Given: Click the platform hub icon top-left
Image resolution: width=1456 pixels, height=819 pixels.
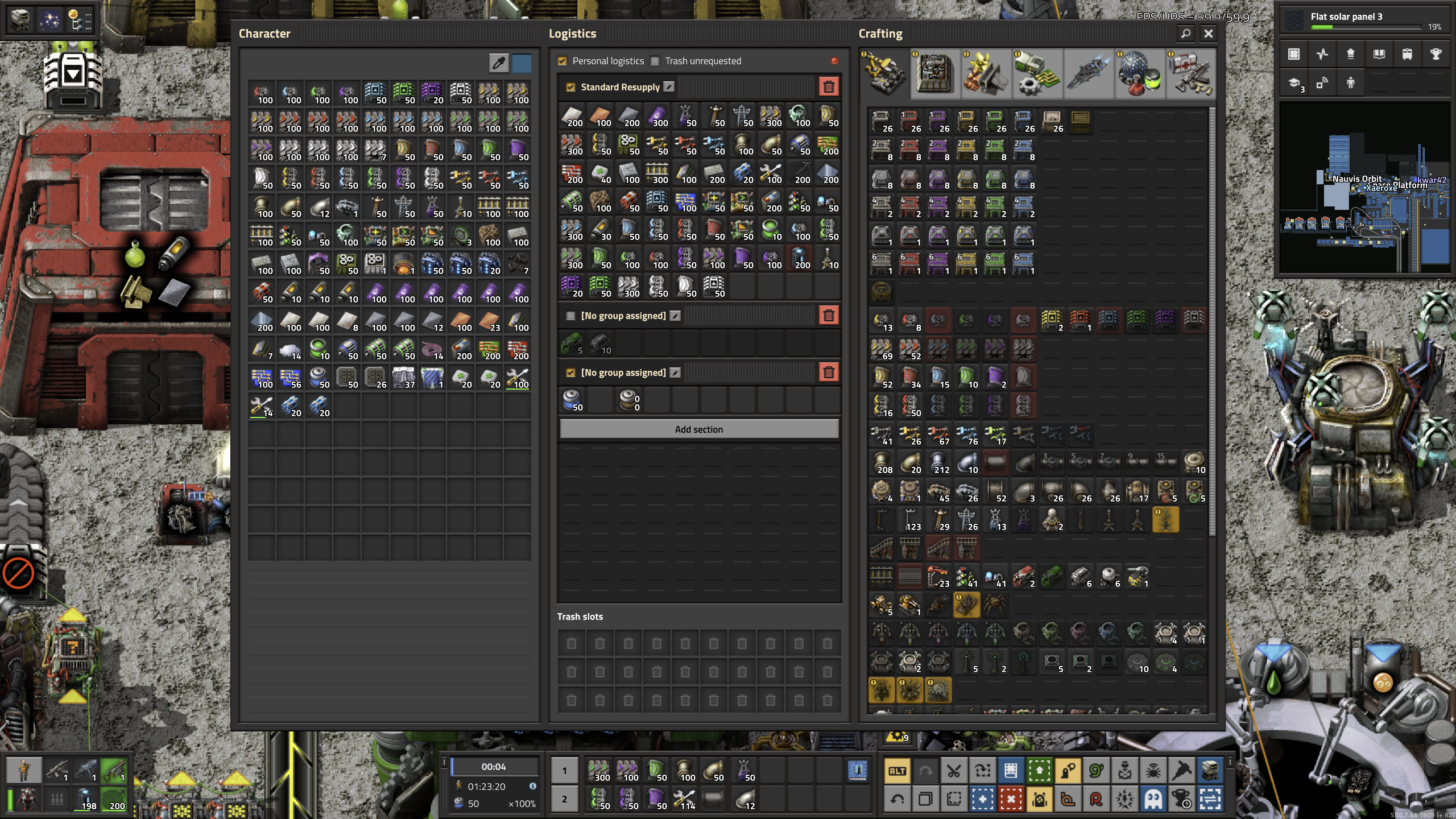Looking at the screenshot, I should [21, 21].
